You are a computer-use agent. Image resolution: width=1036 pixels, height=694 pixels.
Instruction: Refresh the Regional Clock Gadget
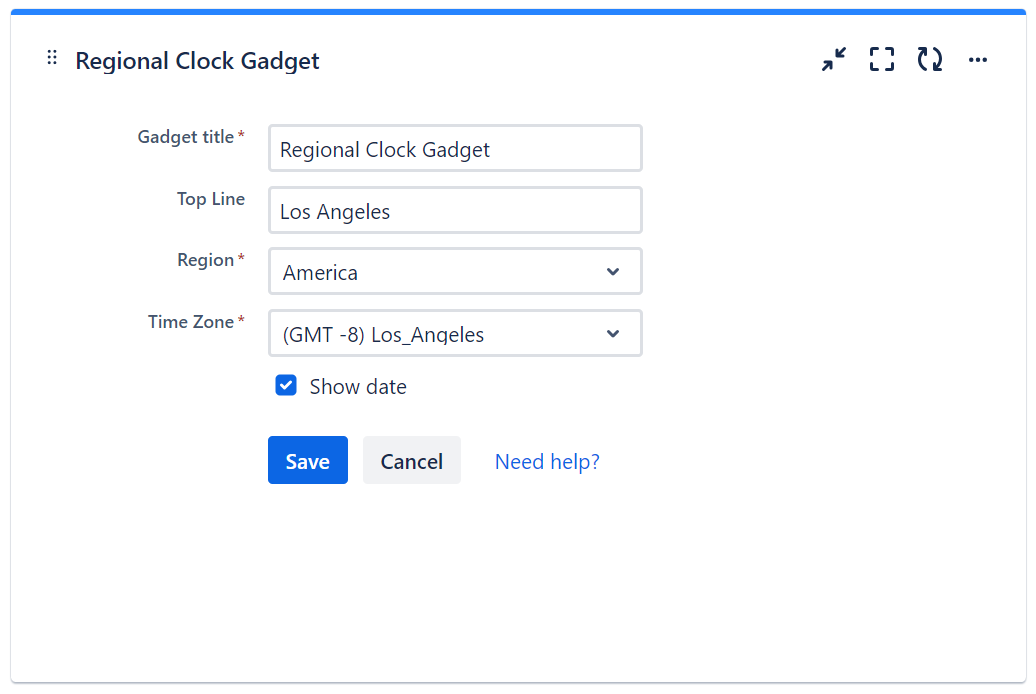[930, 60]
